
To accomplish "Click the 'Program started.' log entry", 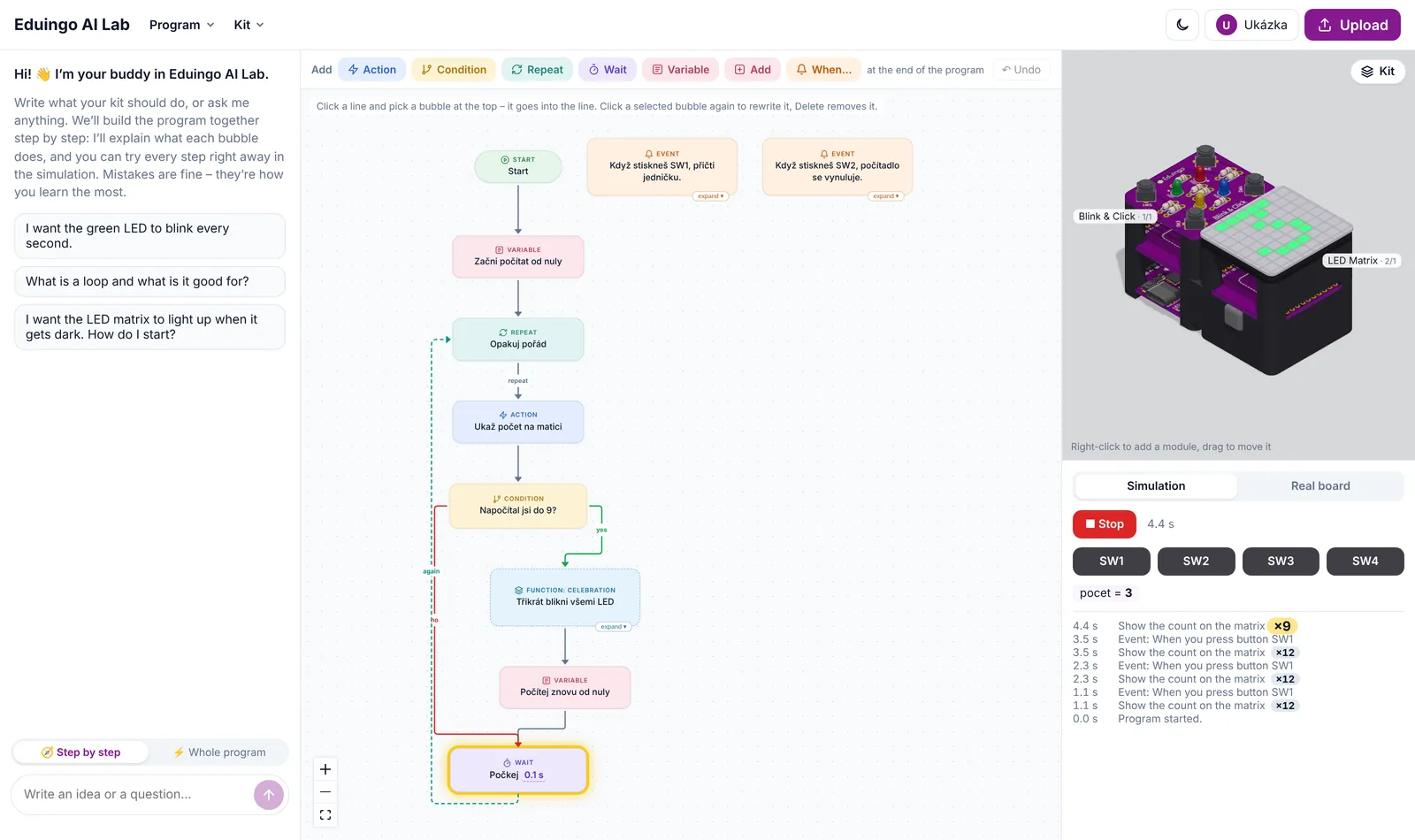I will pyautogui.click(x=1159, y=719).
